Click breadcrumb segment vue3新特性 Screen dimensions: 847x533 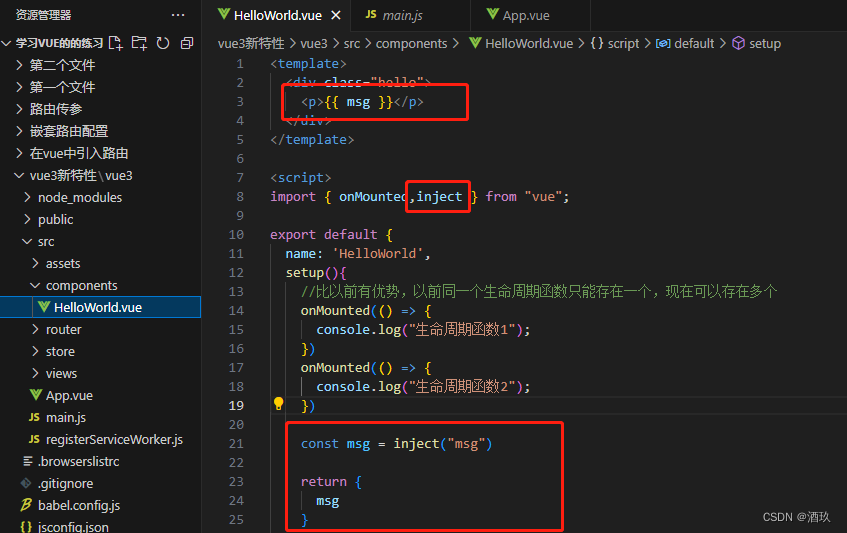[x=251, y=43]
